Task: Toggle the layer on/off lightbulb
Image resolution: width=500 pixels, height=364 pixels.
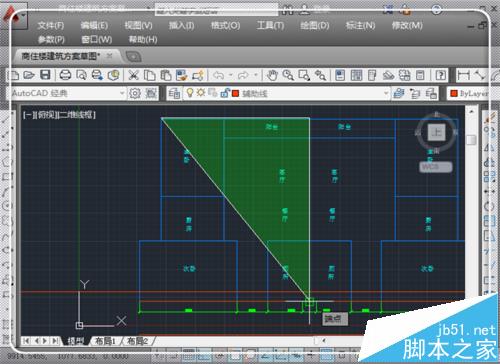Action: tap(190, 93)
